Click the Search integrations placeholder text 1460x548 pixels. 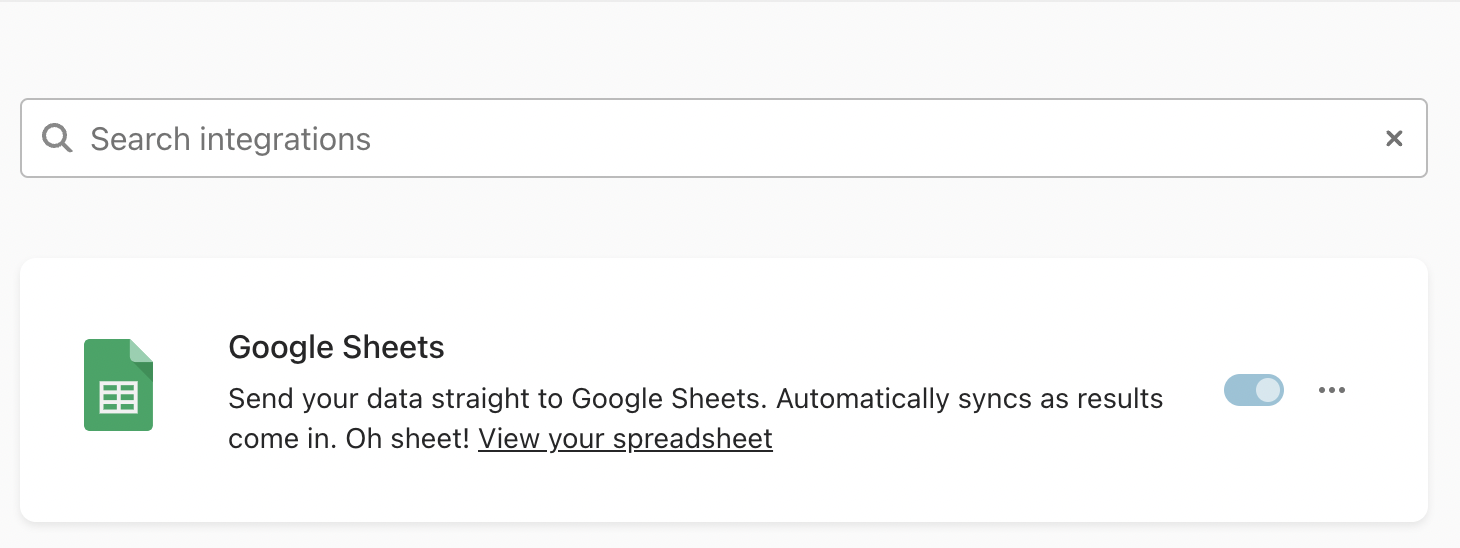231,139
